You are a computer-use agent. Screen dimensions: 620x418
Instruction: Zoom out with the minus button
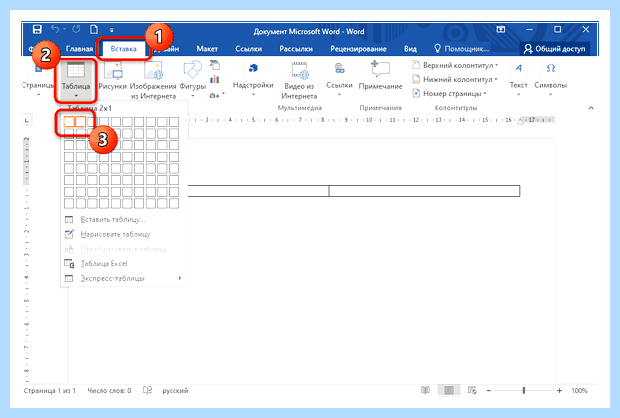pos(489,391)
